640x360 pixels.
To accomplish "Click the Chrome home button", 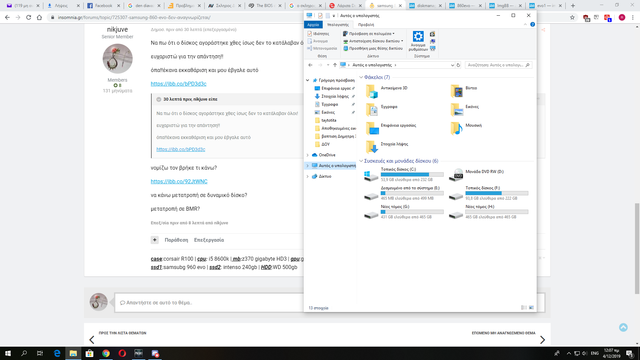I will [39, 18].
